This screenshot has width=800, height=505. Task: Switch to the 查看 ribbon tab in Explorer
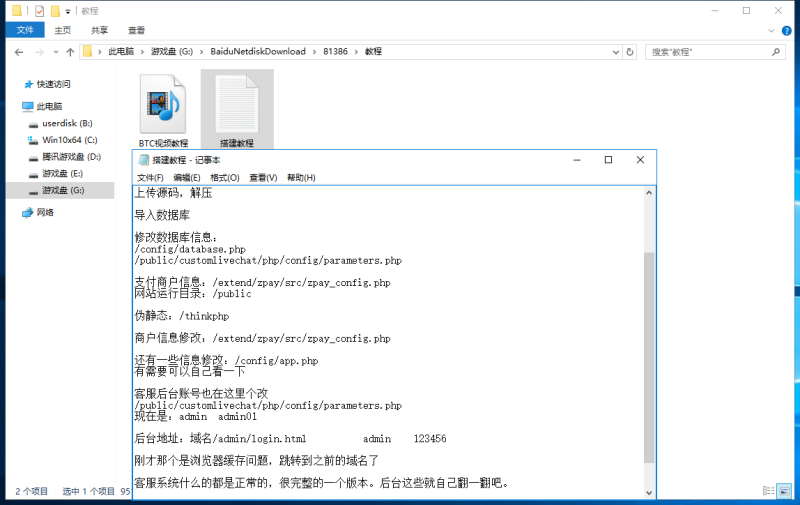pos(136,30)
